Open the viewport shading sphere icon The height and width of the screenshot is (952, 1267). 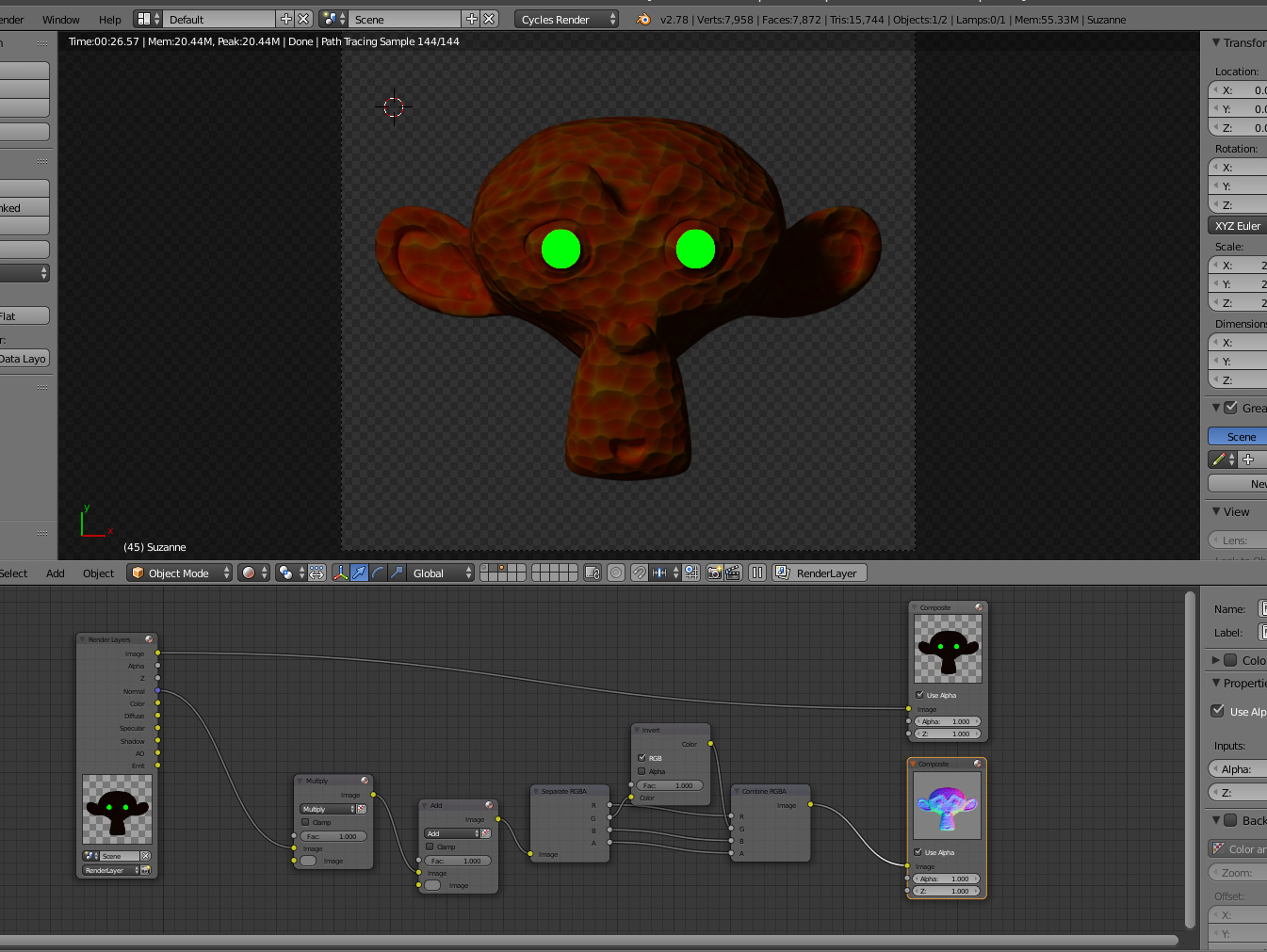pyautogui.click(x=253, y=573)
